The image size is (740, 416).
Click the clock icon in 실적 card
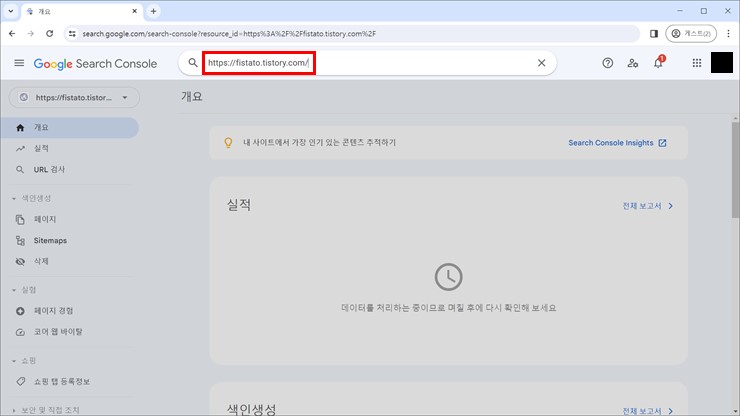point(448,277)
